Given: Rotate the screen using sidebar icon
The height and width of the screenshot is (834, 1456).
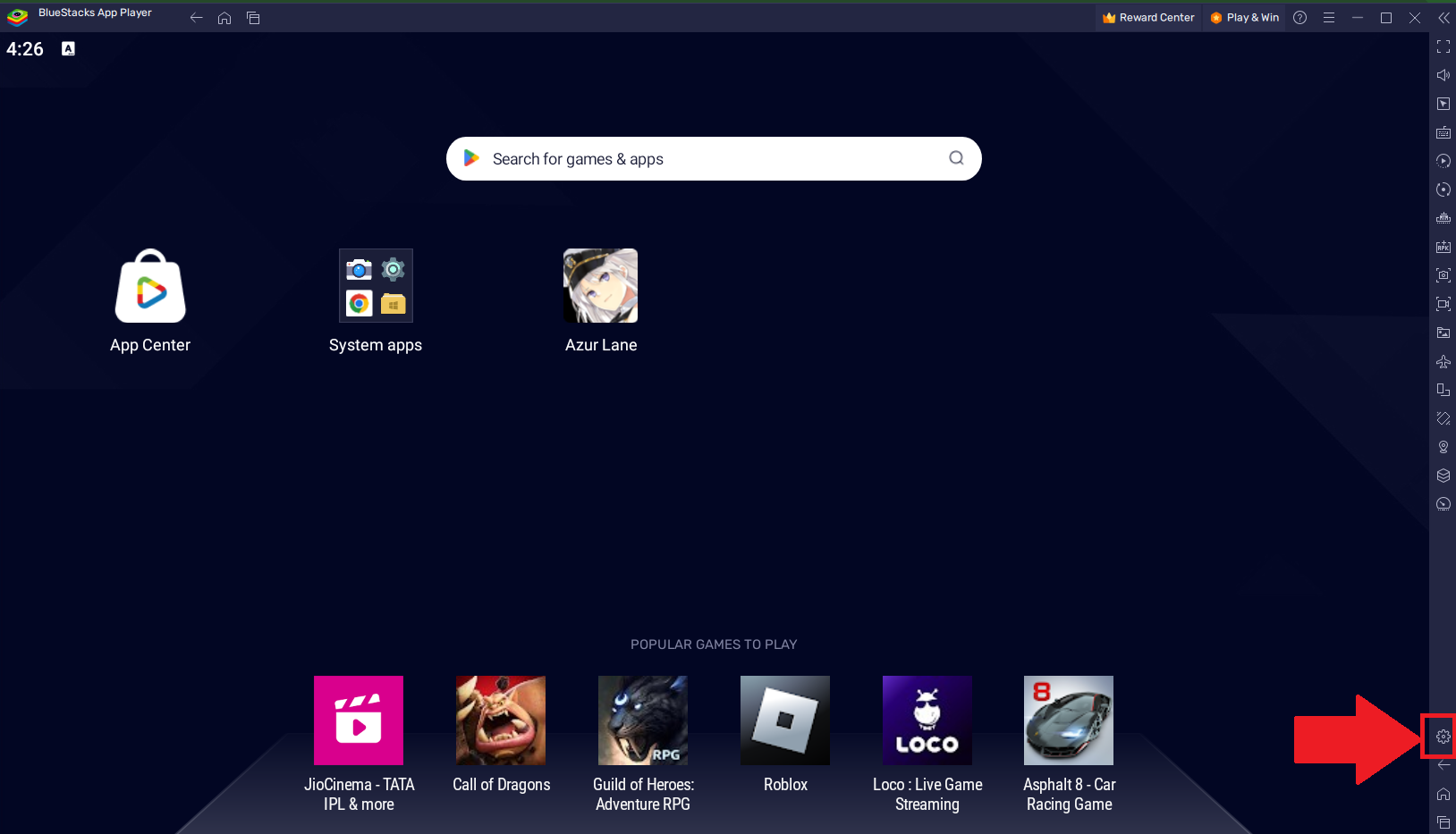Looking at the screenshot, I should point(1443,390).
